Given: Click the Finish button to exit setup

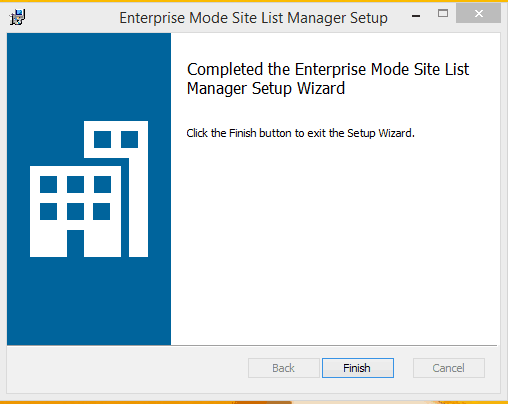Looking at the screenshot, I should tap(358, 368).
